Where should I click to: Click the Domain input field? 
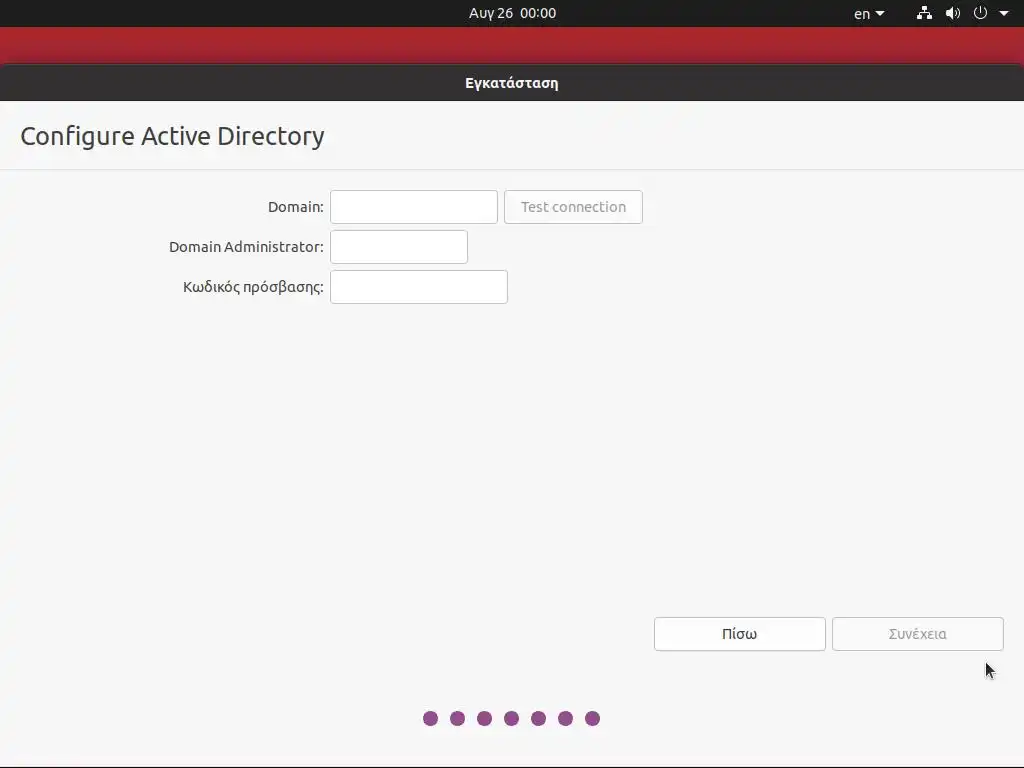[x=413, y=207]
